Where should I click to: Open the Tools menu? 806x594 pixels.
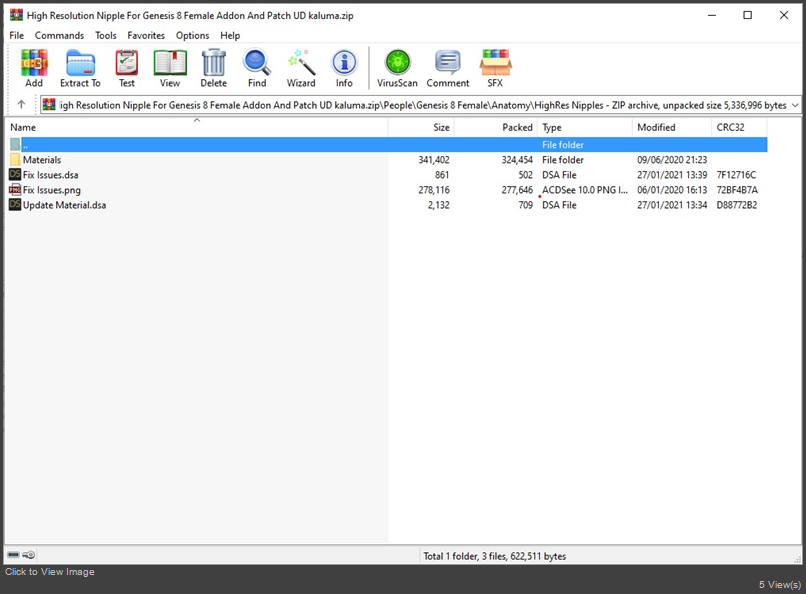click(x=105, y=35)
